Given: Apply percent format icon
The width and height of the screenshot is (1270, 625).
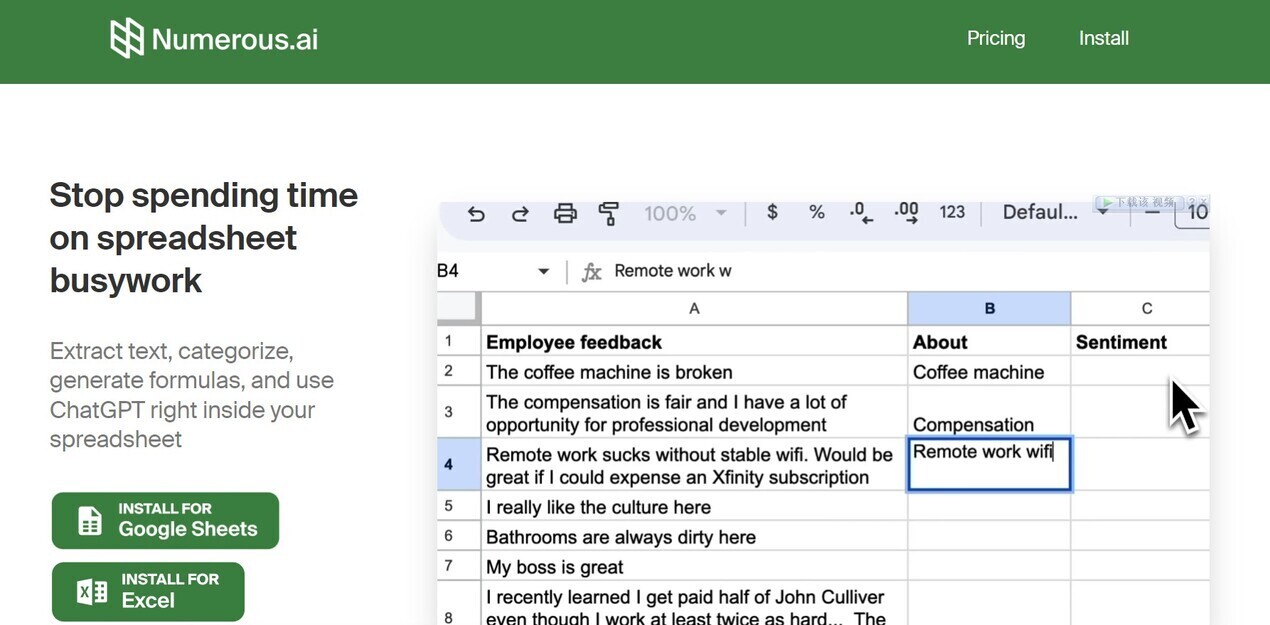Looking at the screenshot, I should 817,212.
